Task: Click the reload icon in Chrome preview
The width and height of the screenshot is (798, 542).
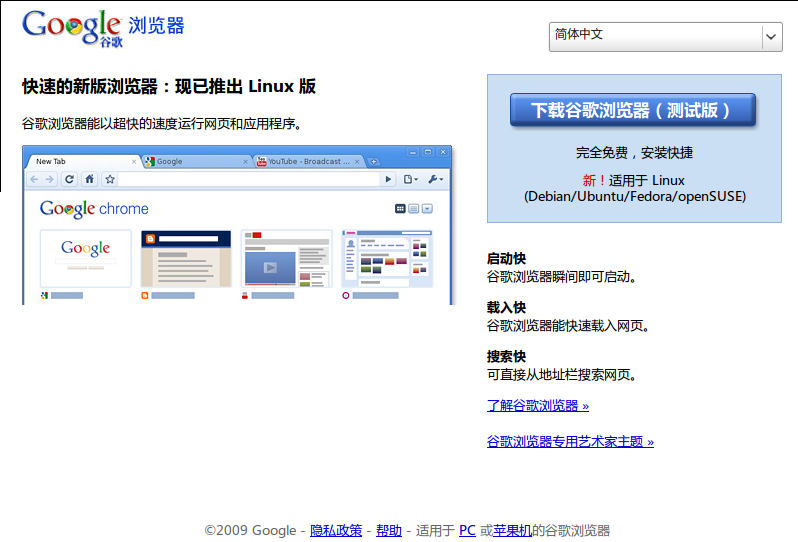Action: tap(69, 179)
